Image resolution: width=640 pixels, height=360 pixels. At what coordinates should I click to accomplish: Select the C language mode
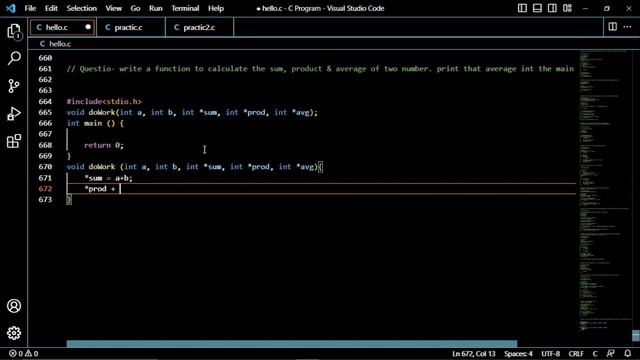pos(595,353)
